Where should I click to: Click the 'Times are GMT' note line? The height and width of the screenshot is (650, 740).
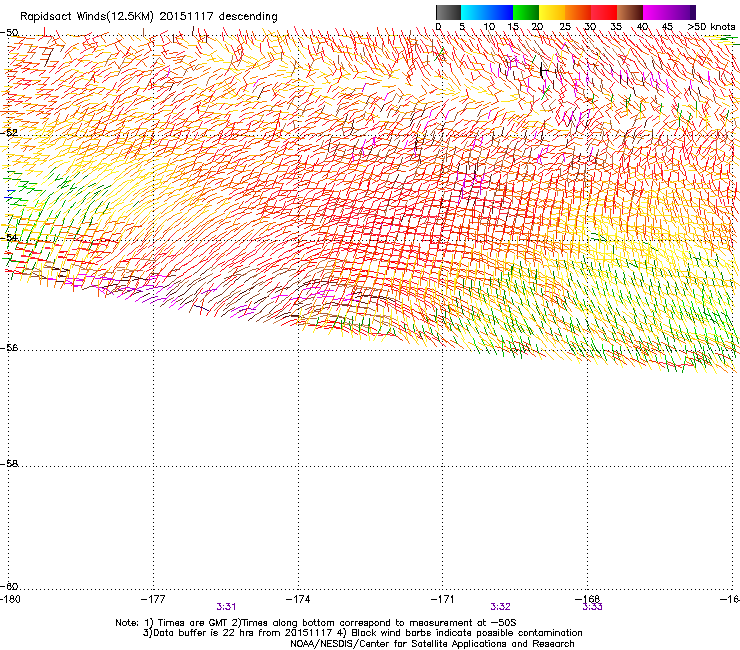316,623
